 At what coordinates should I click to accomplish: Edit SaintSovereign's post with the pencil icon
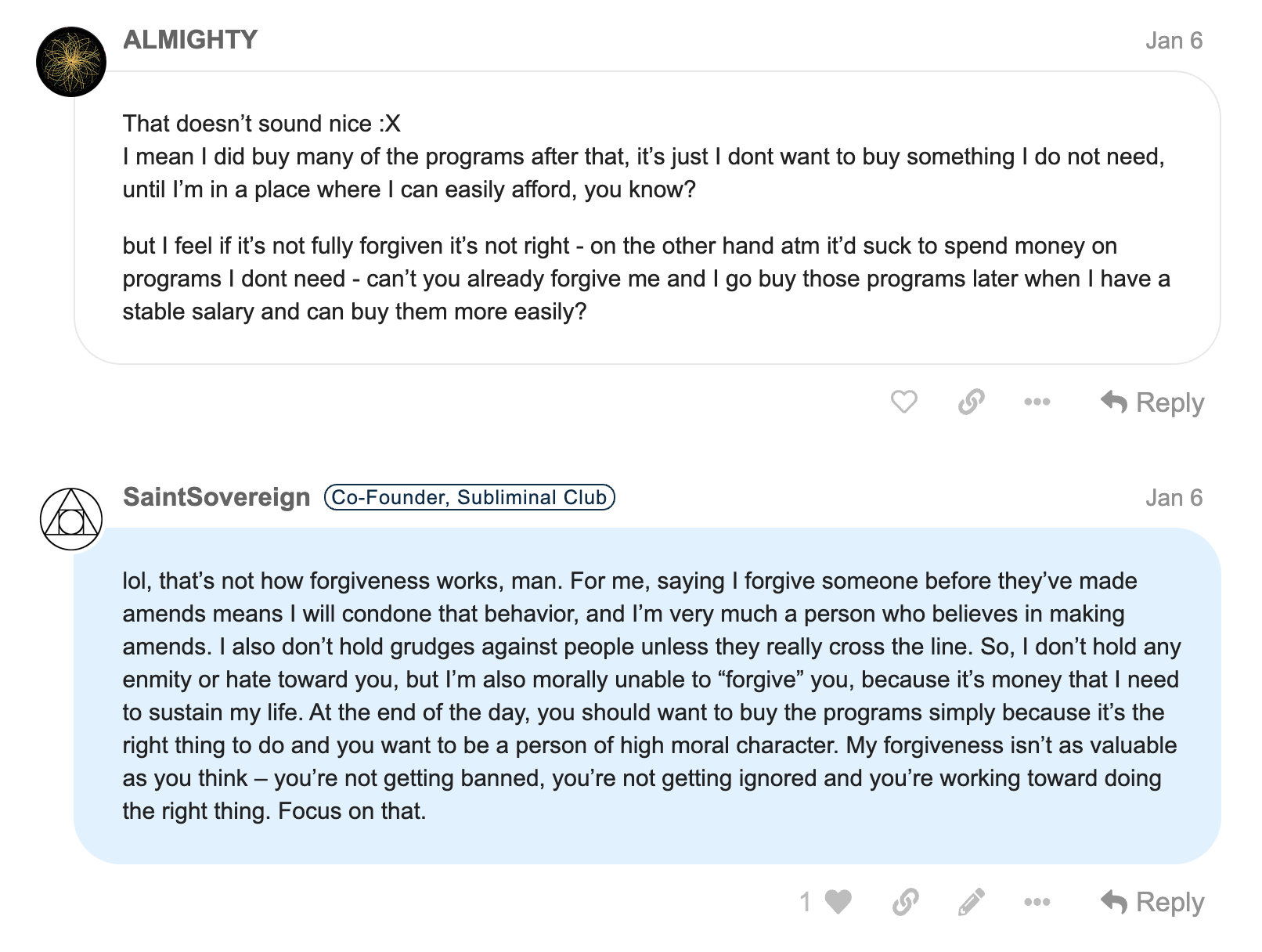[x=971, y=902]
